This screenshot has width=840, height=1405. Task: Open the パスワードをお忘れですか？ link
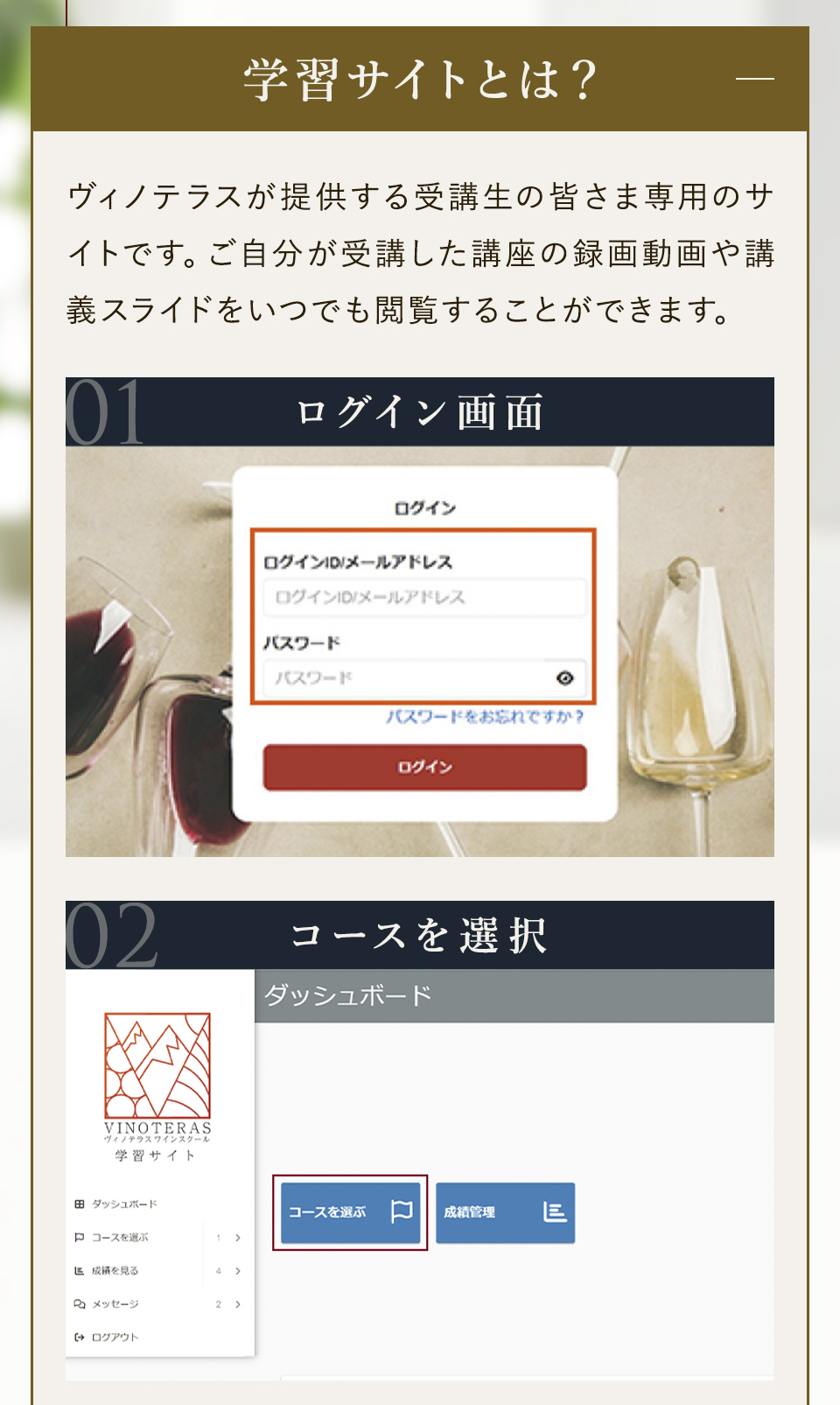485,716
